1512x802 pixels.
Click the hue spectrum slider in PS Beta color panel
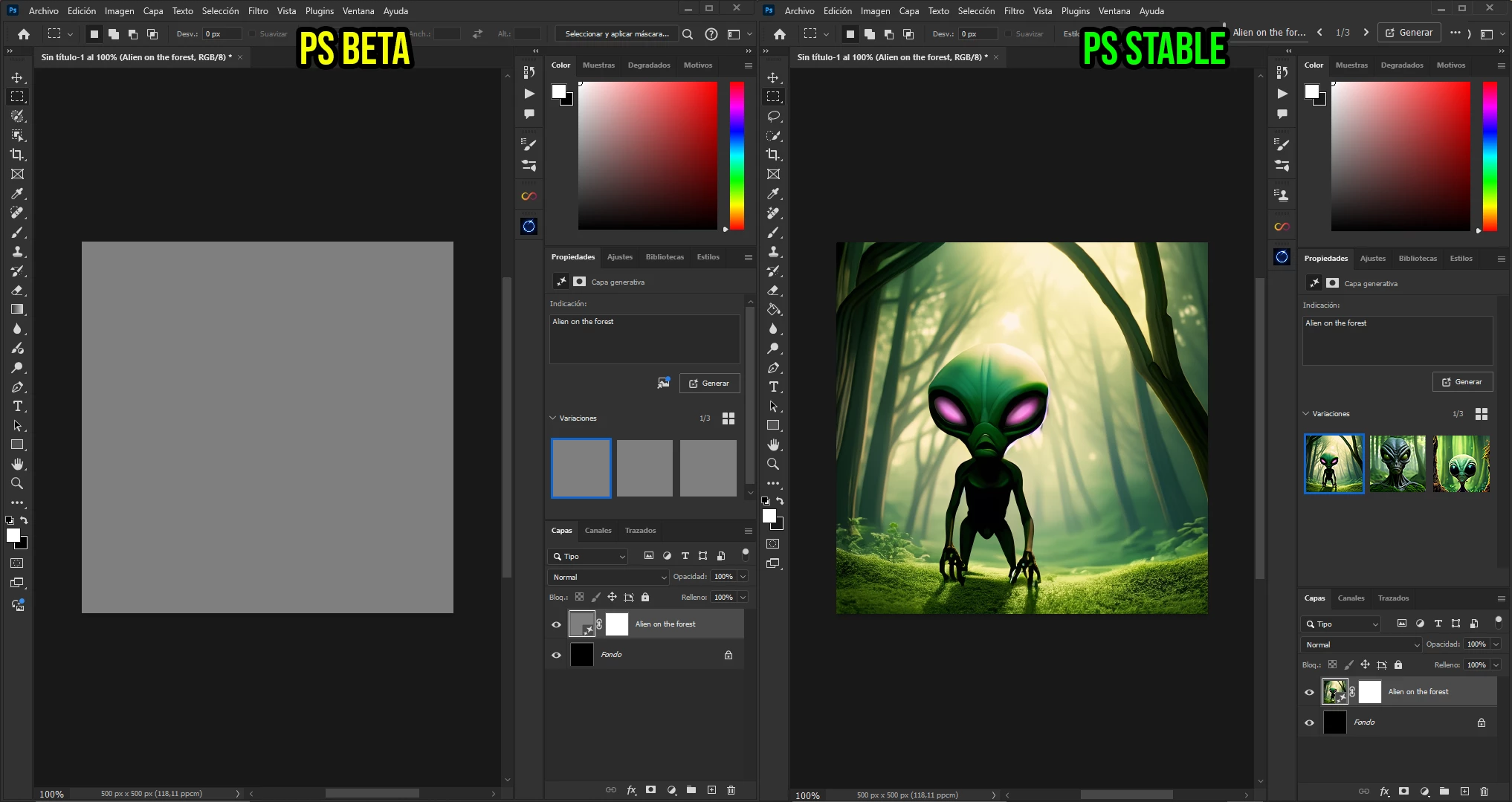[737, 155]
